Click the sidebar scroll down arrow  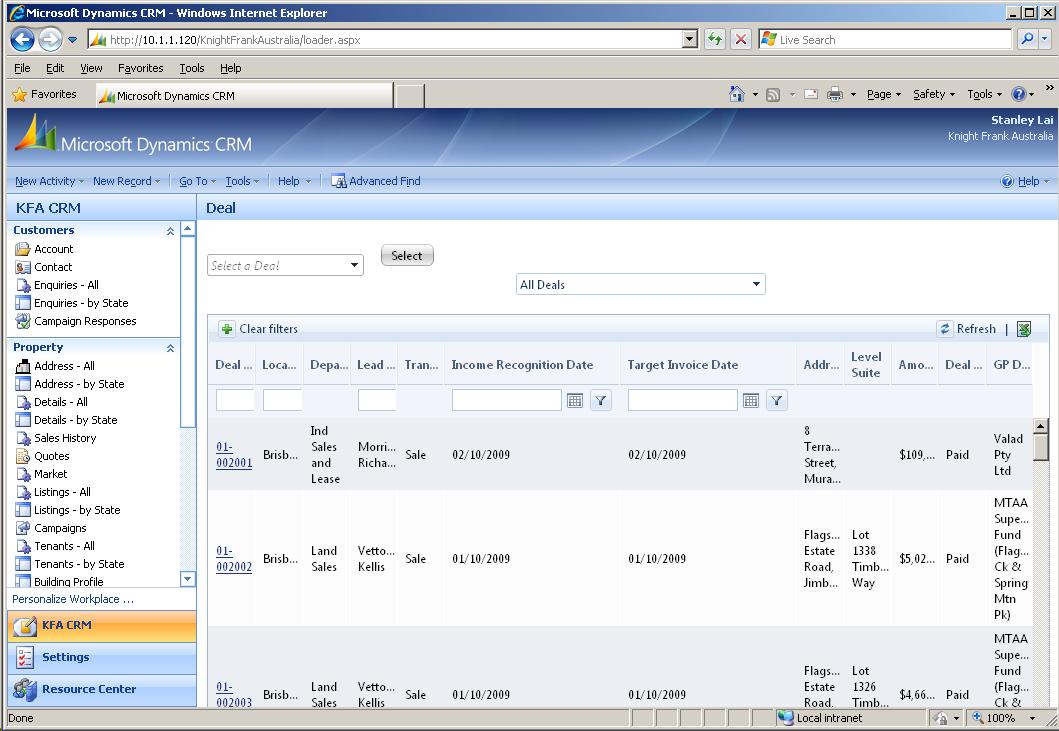click(x=188, y=579)
